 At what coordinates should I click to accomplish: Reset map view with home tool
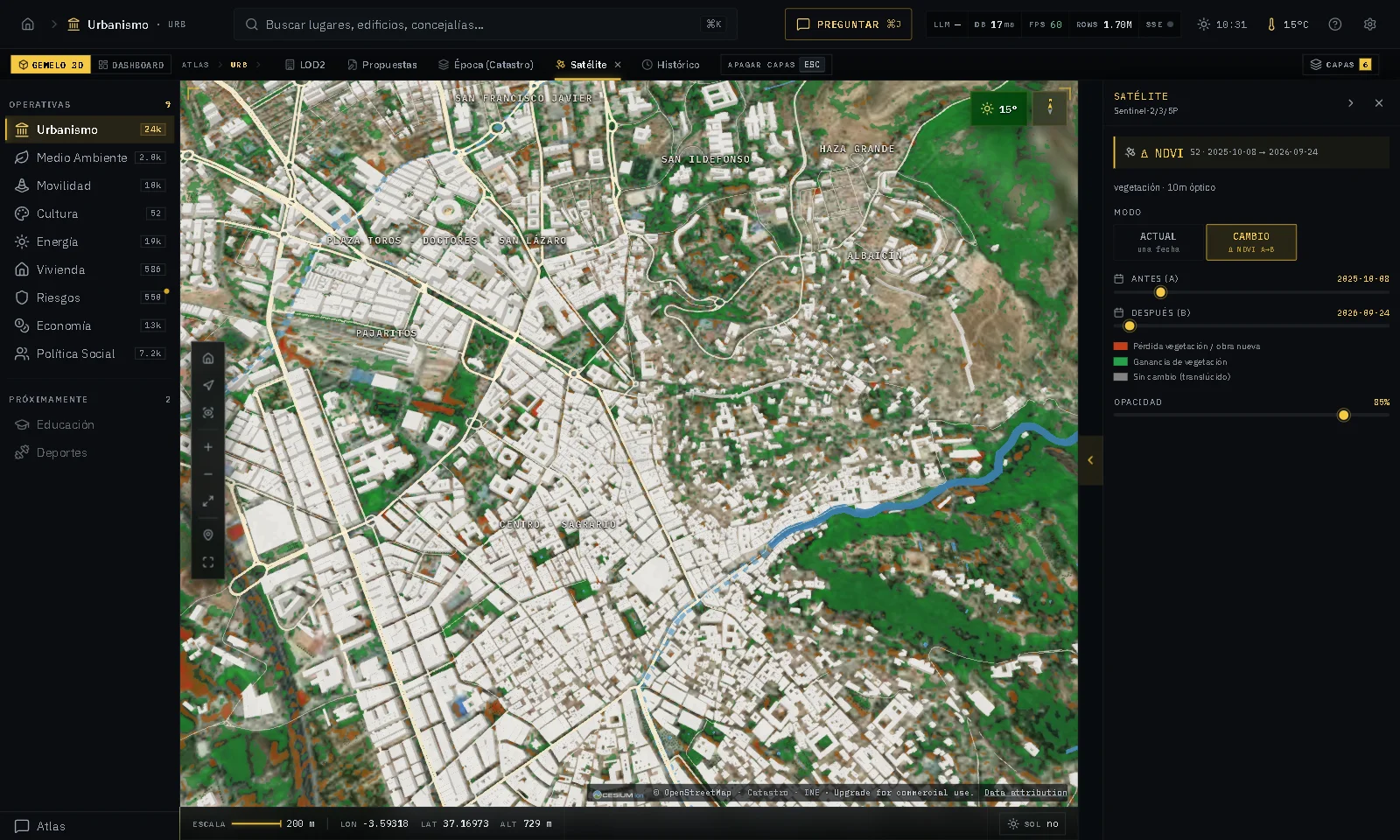click(x=208, y=358)
